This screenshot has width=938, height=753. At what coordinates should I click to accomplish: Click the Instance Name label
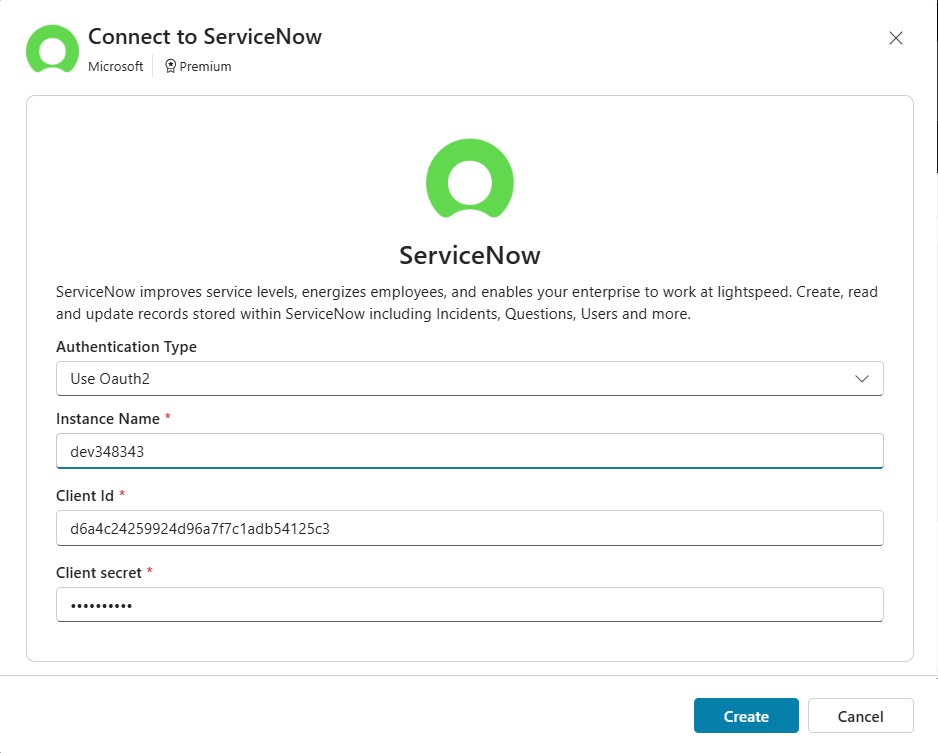(108, 419)
